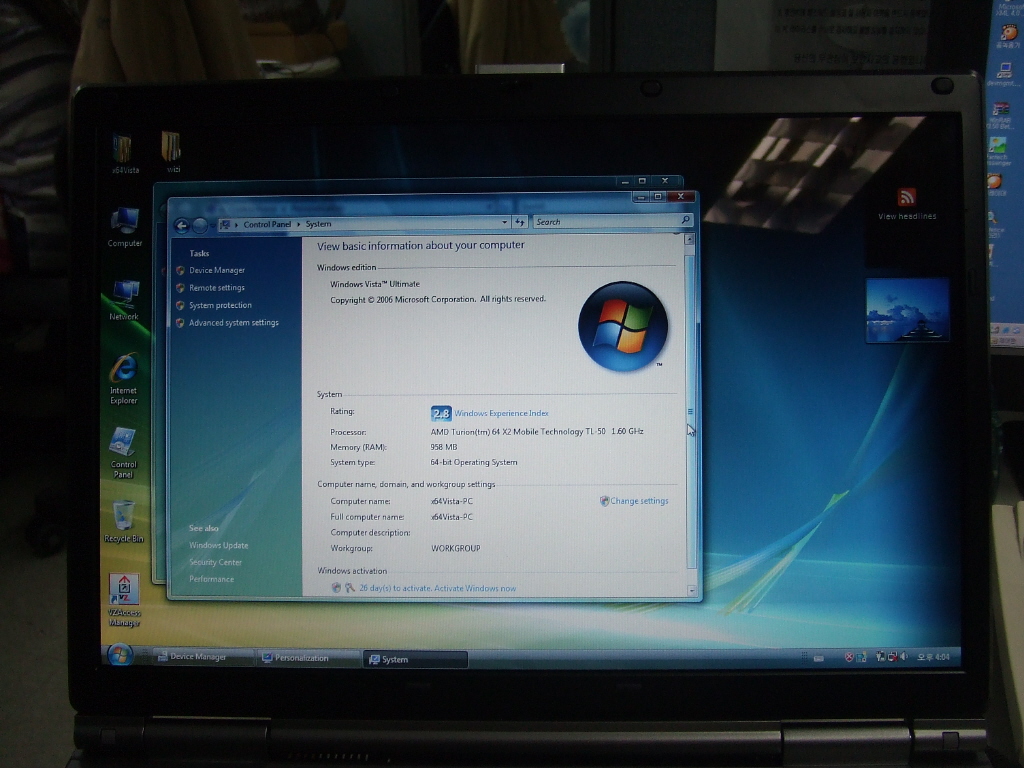This screenshot has height=768, width=1024.
Task: Click the Forward arrow in the System window
Action: click(x=200, y=226)
